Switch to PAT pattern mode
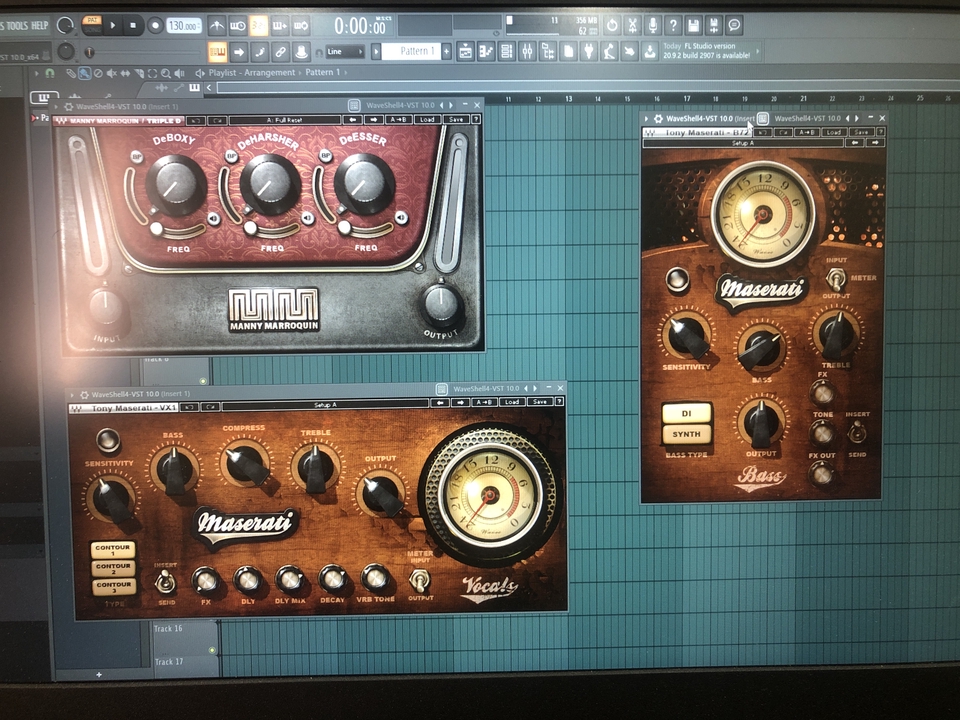960x720 pixels. (x=92, y=21)
